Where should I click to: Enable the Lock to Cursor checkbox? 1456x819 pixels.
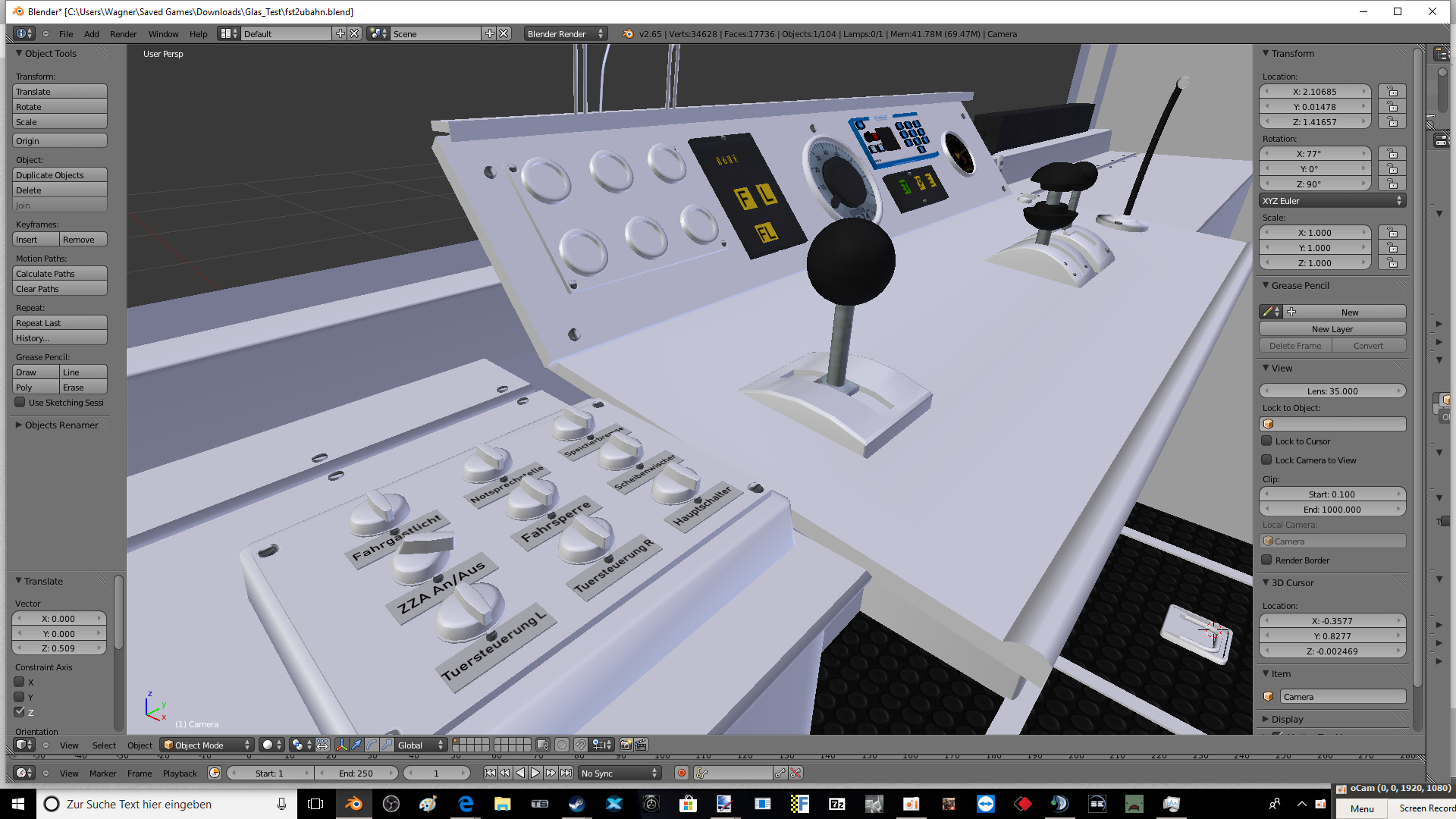click(1266, 441)
